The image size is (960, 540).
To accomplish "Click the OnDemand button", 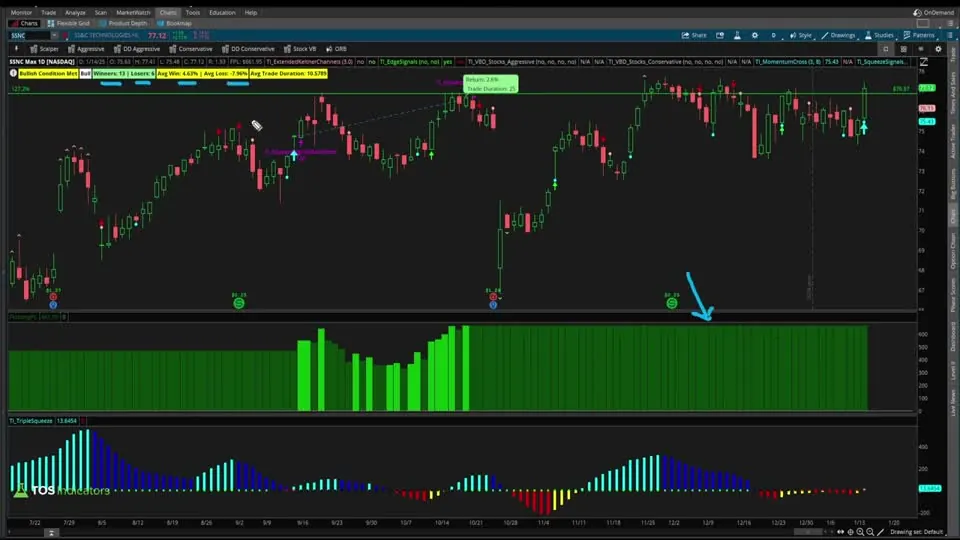I will (934, 12).
